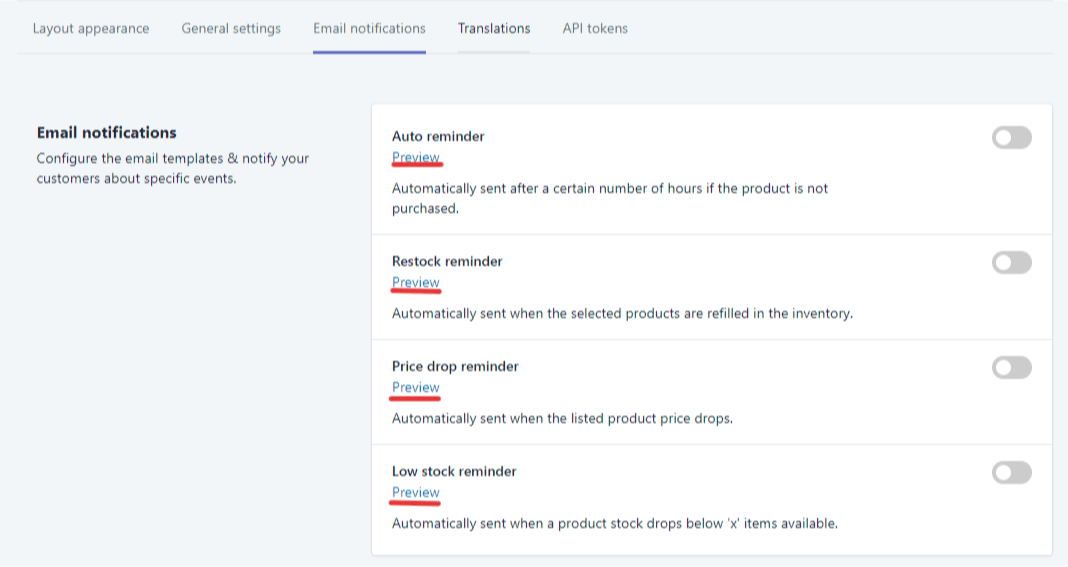This screenshot has width=1068, height=567.
Task: Turn on the Restock reminder switch
Action: click(1011, 263)
